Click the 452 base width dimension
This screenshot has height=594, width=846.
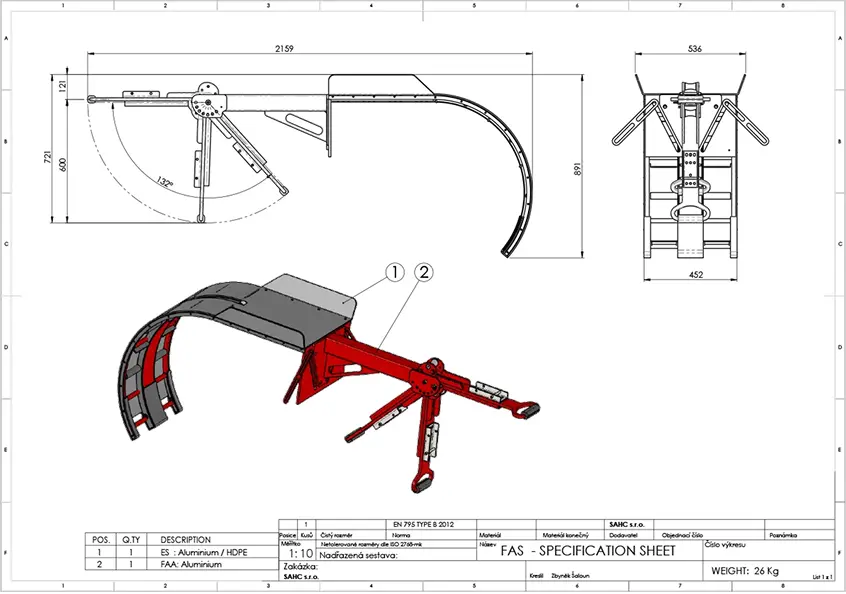696,275
